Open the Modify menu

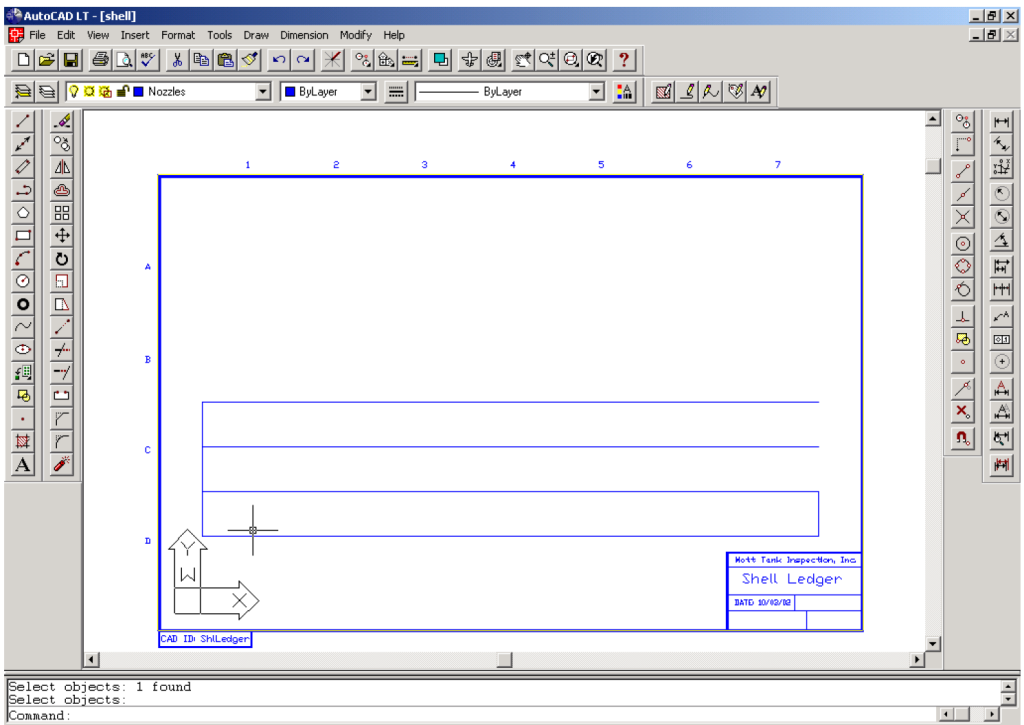(x=355, y=35)
